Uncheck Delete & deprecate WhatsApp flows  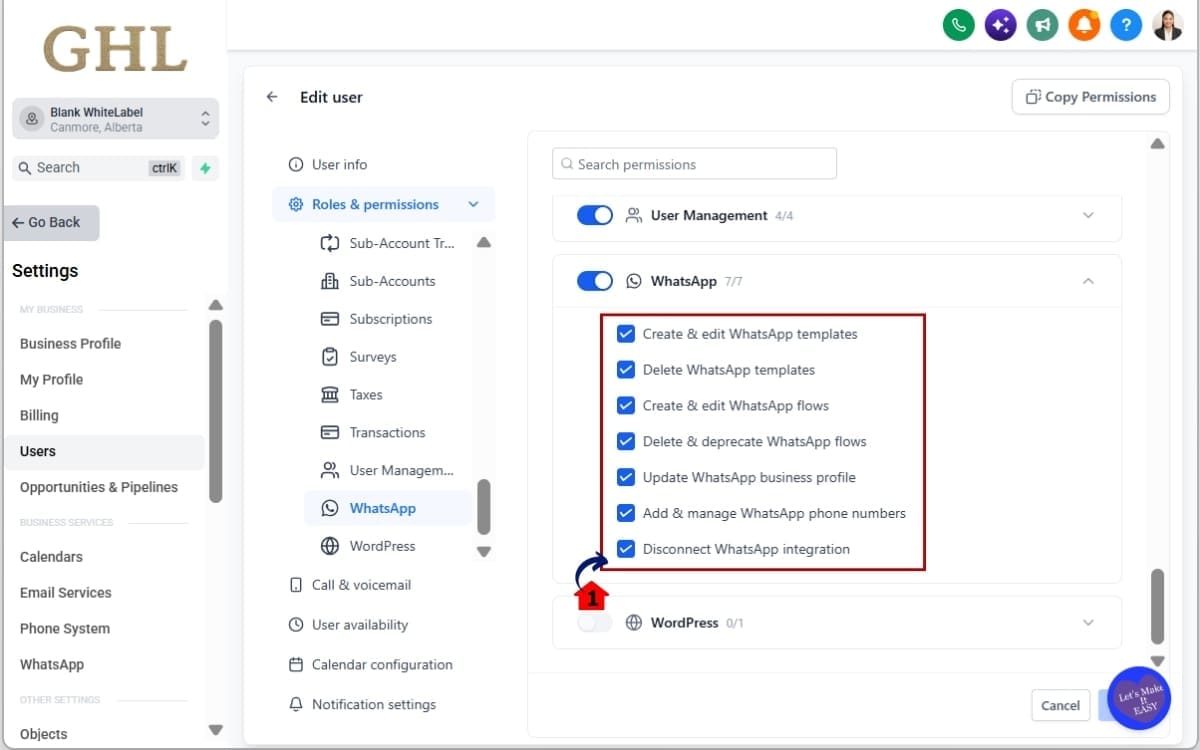pos(626,442)
